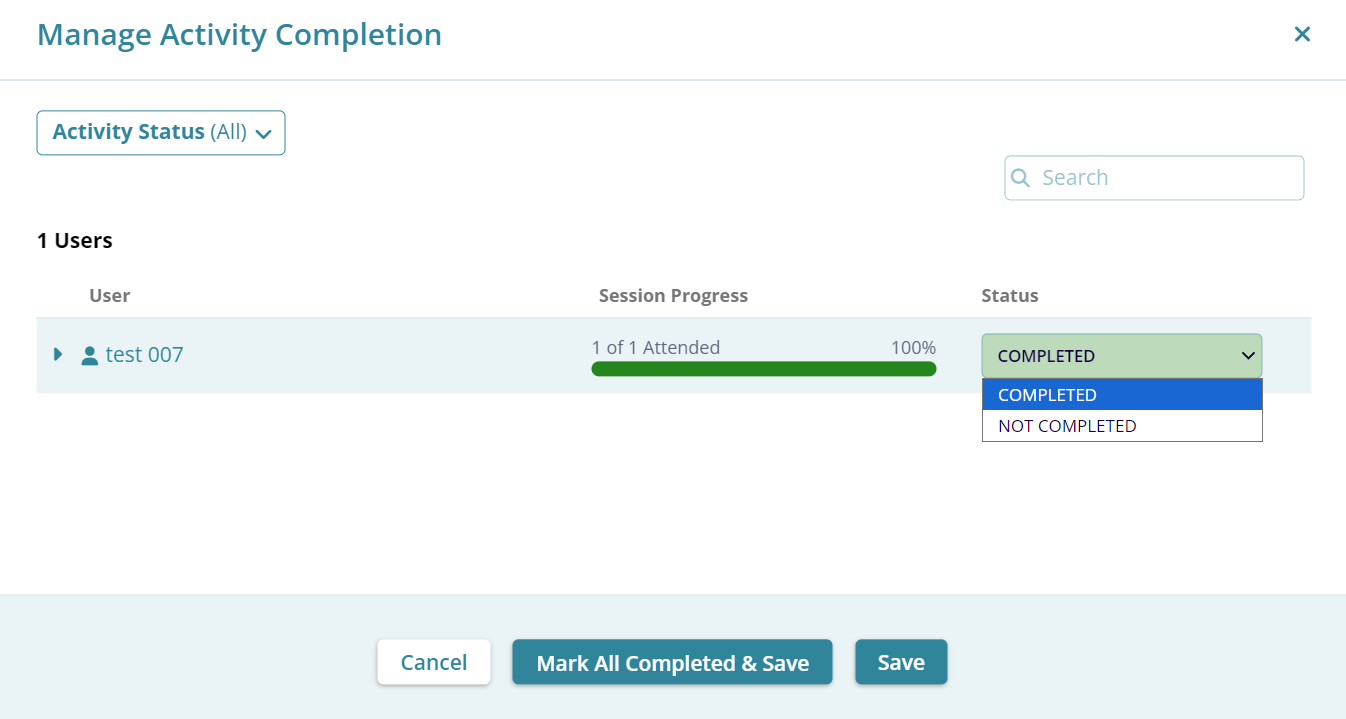This screenshot has height=719, width=1346.
Task: Click the 1 Users count label
Action: coord(75,241)
